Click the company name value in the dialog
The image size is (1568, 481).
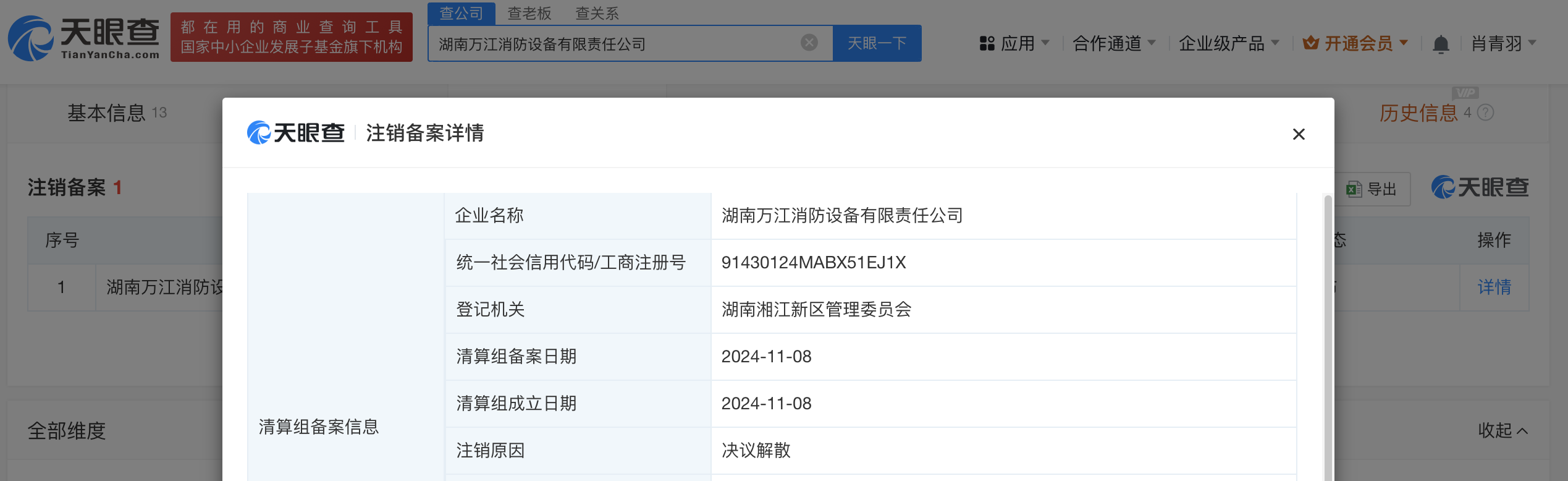coord(842,215)
